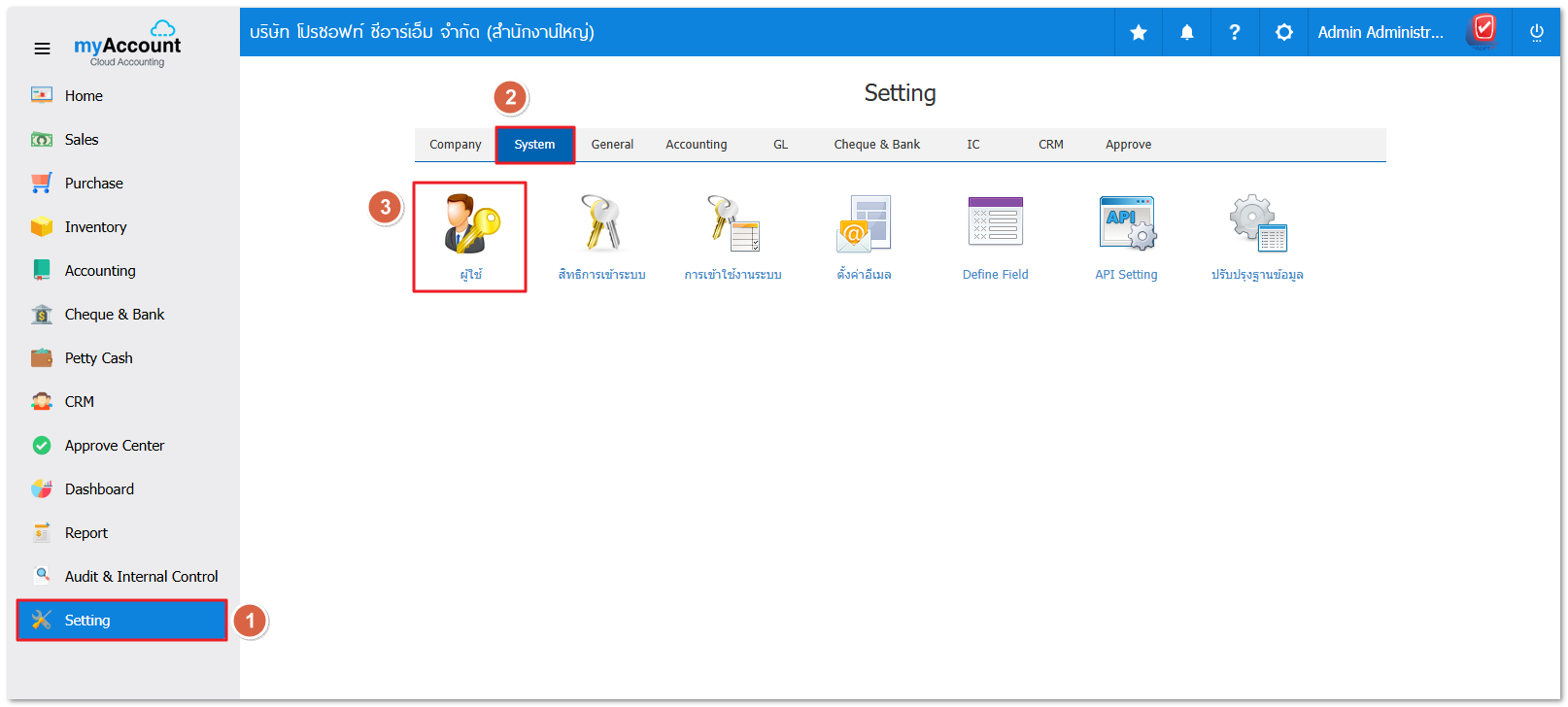The height and width of the screenshot is (707, 1568).
Task: Open the notifications bell icon
Action: (x=1187, y=33)
